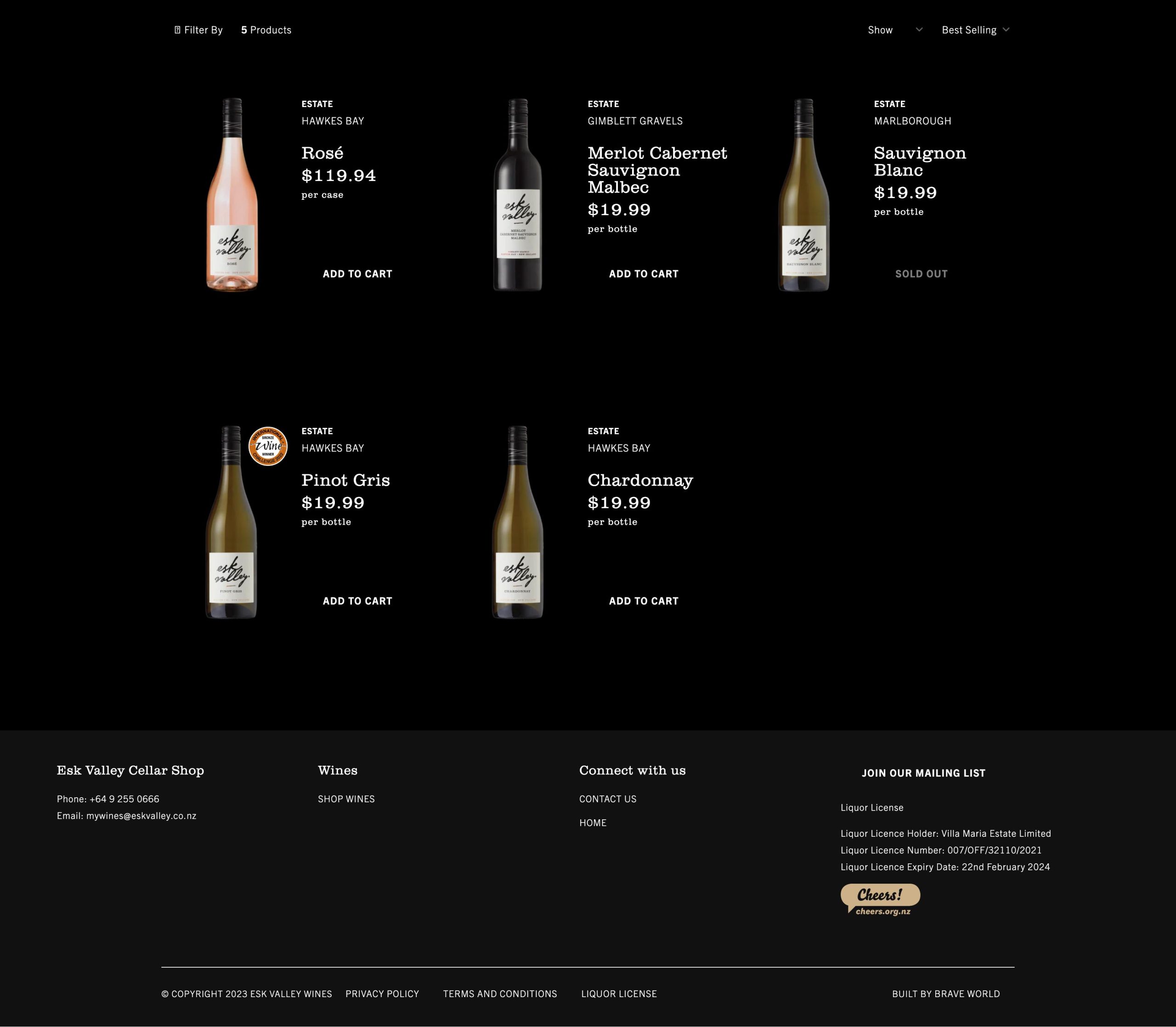Click the Cheers! cheers.org.nz logo

coord(881,899)
